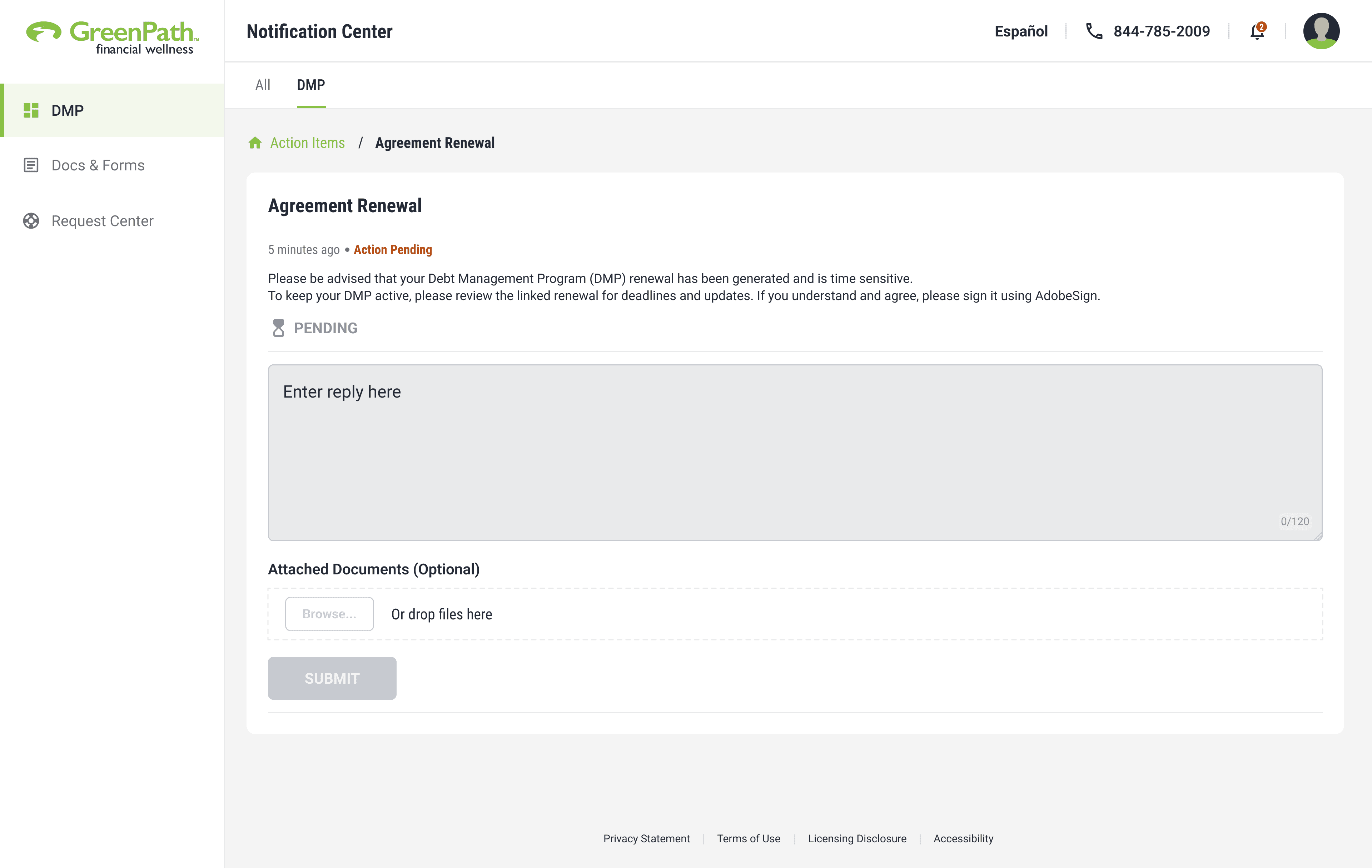Open the Accessibility footer link
Image resolution: width=1372 pixels, height=868 pixels.
[963, 838]
